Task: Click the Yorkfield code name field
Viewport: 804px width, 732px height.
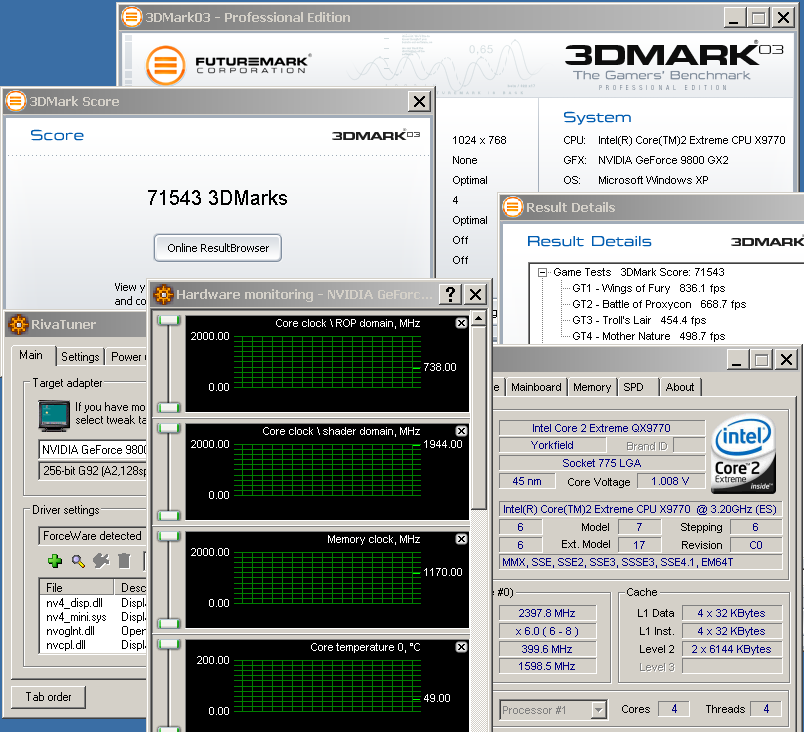Action: coord(552,445)
